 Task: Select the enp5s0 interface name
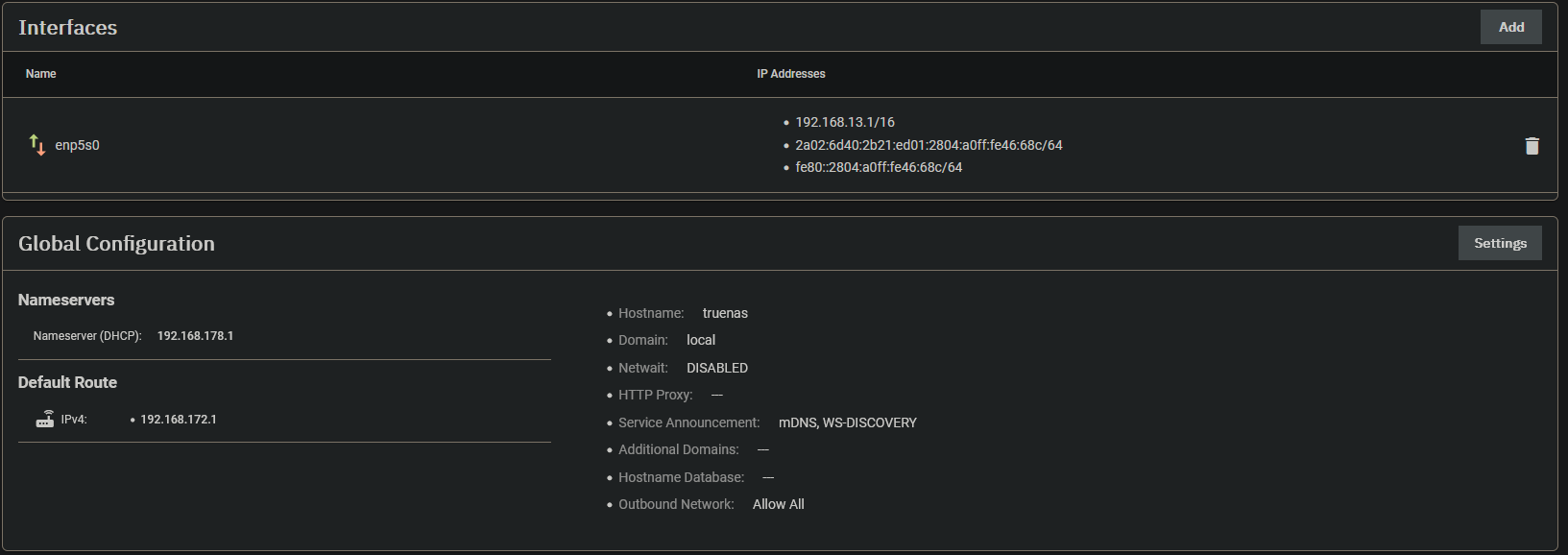(78, 145)
